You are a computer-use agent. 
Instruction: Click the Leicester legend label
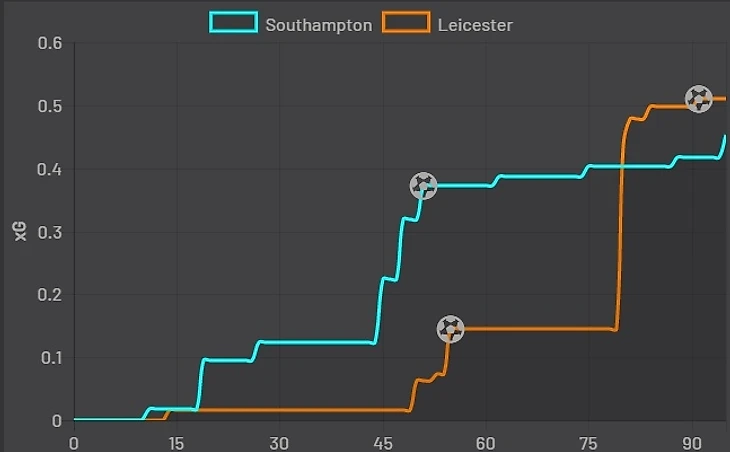(x=475, y=24)
